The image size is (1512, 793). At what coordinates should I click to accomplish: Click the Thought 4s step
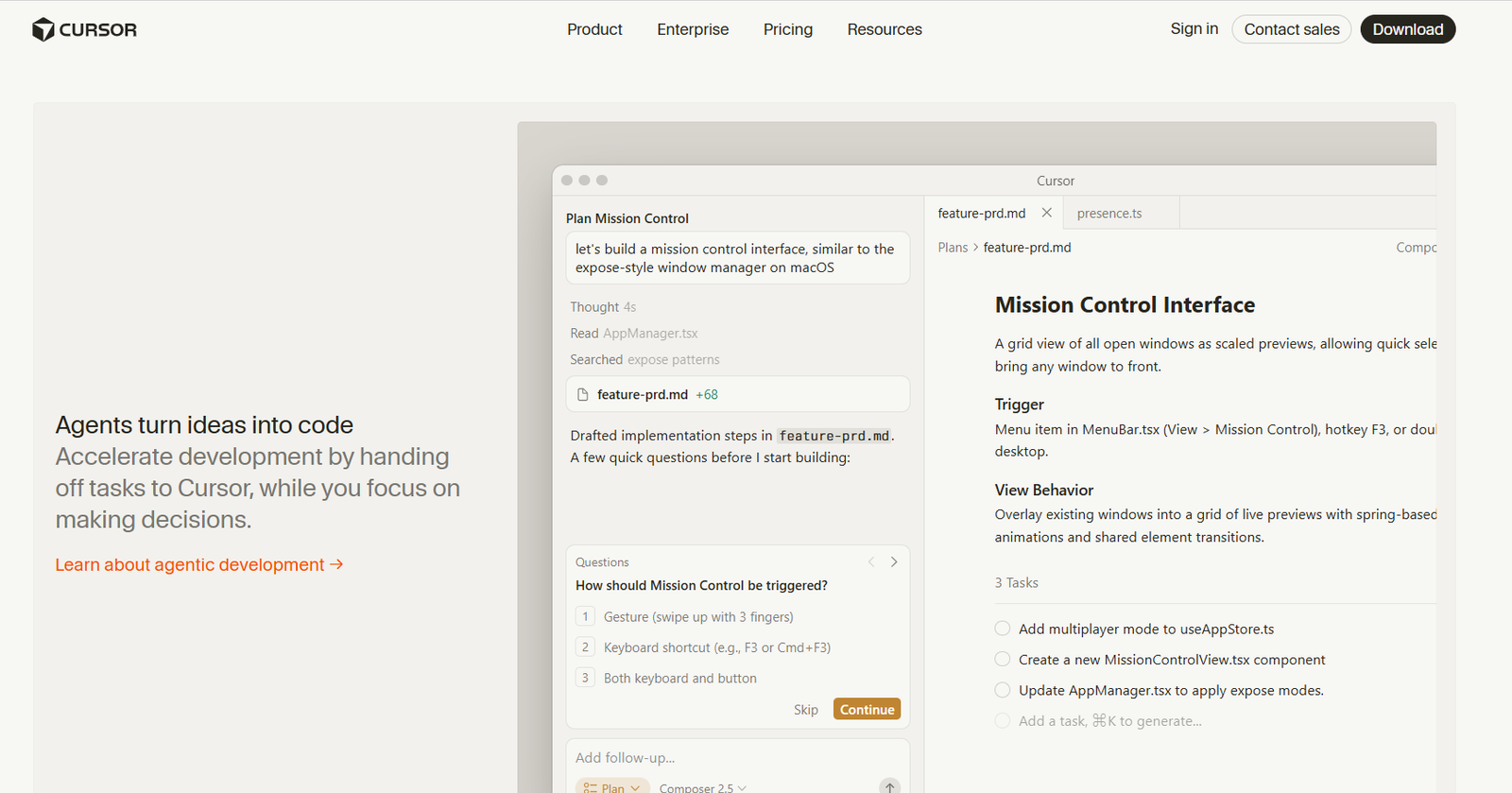[603, 307]
